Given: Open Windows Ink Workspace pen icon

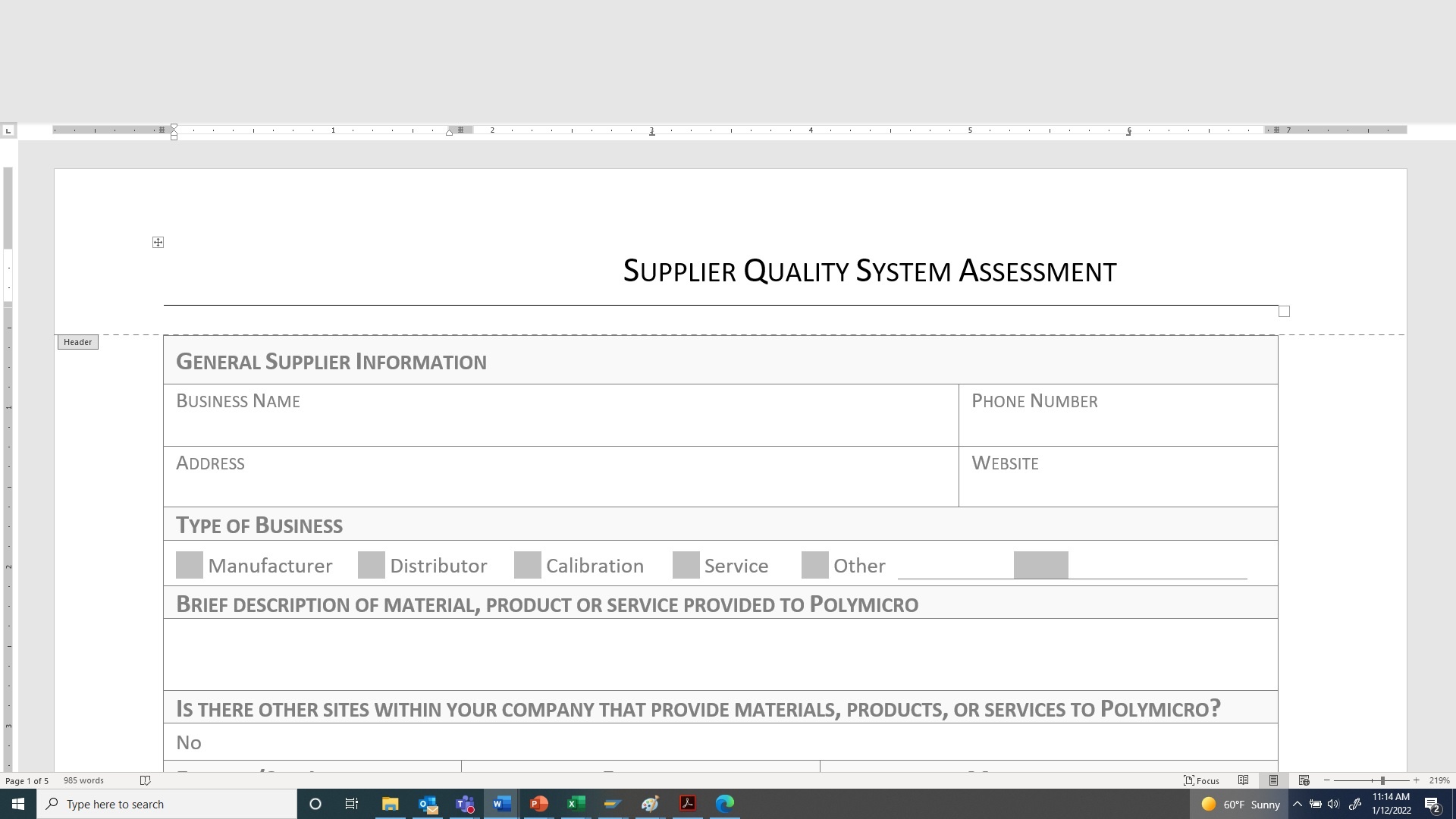Looking at the screenshot, I should point(1355,804).
